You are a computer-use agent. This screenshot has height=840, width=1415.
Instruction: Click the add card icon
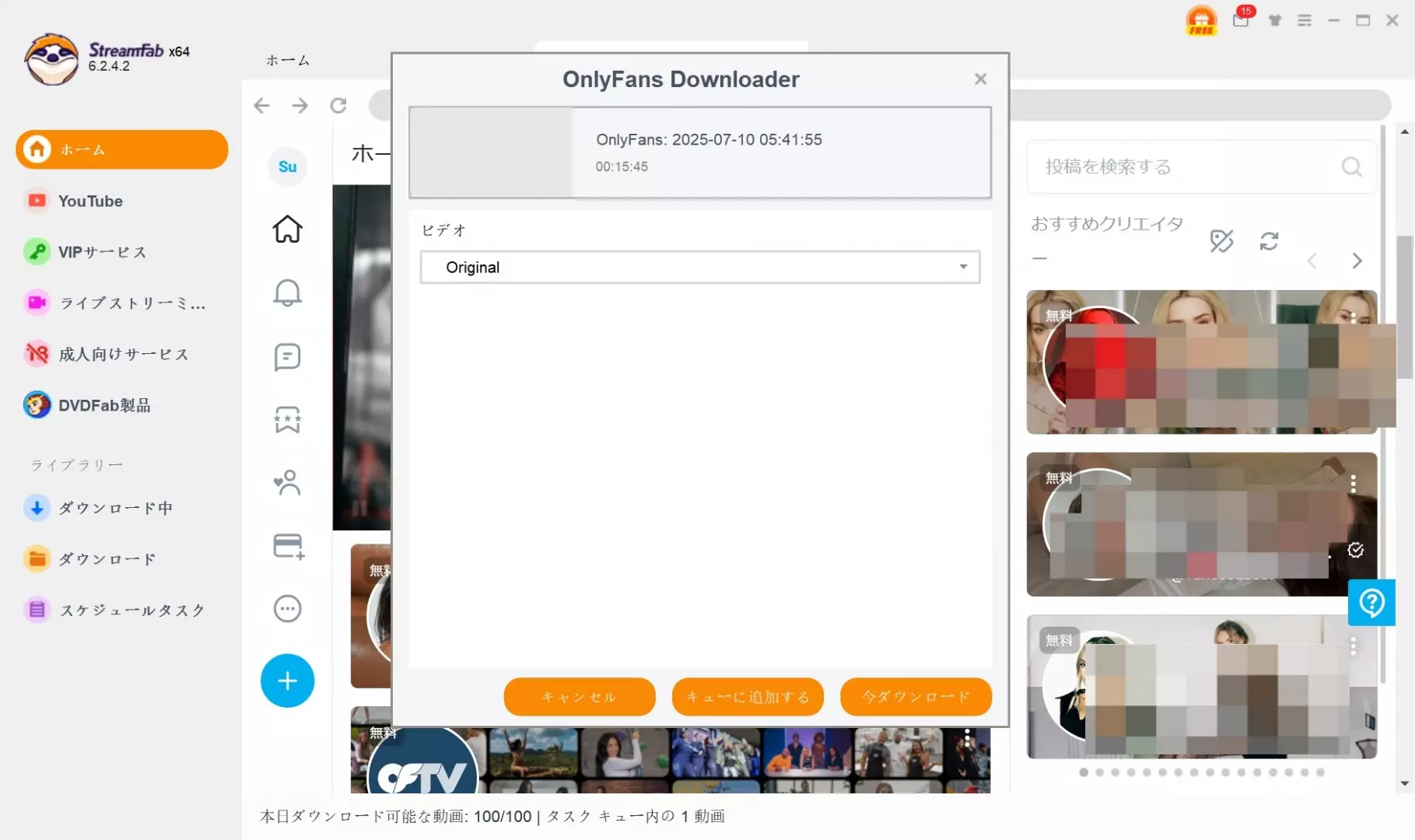(x=288, y=546)
